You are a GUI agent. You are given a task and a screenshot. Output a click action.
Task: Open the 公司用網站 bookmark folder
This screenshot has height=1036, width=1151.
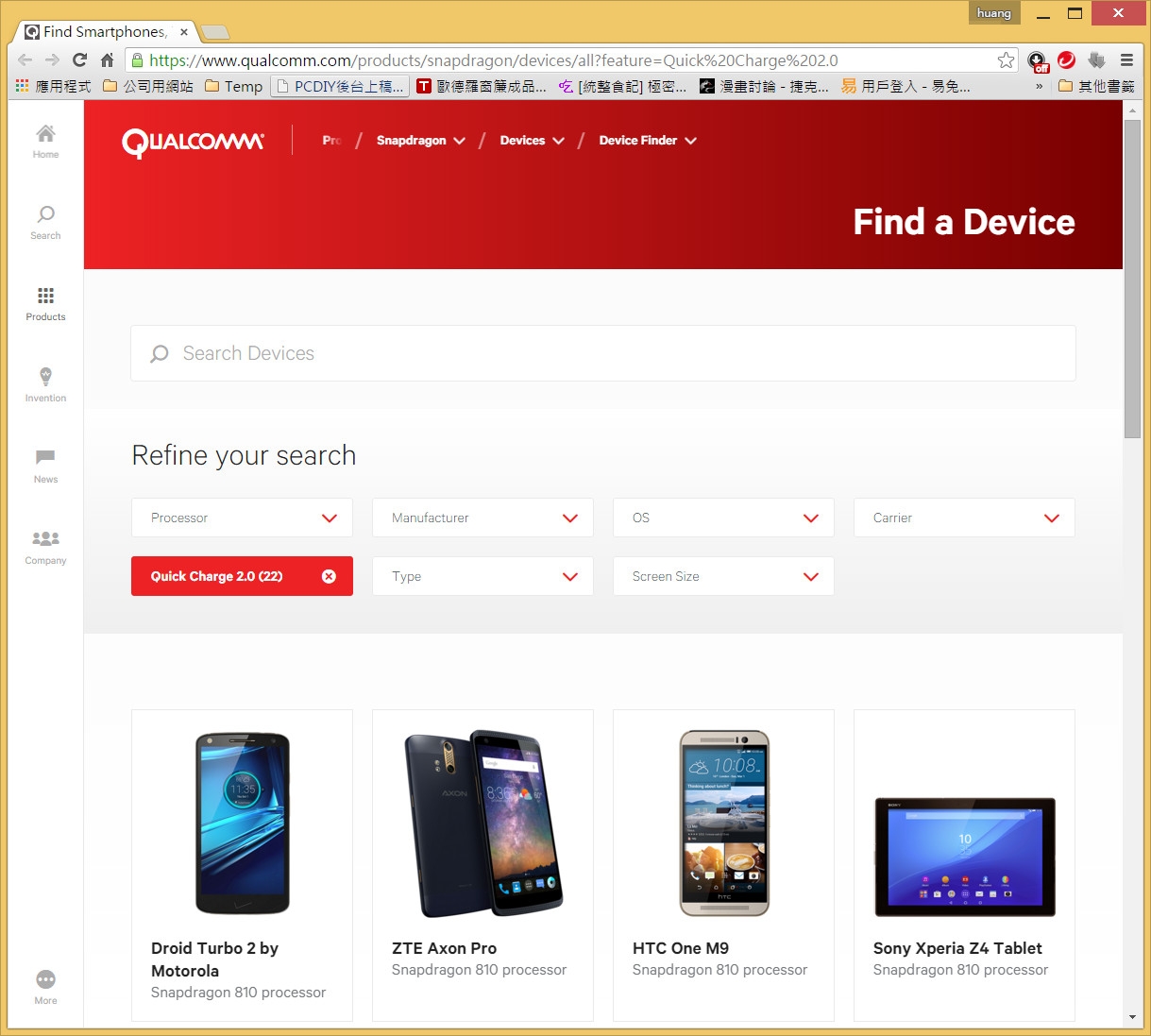(x=147, y=86)
